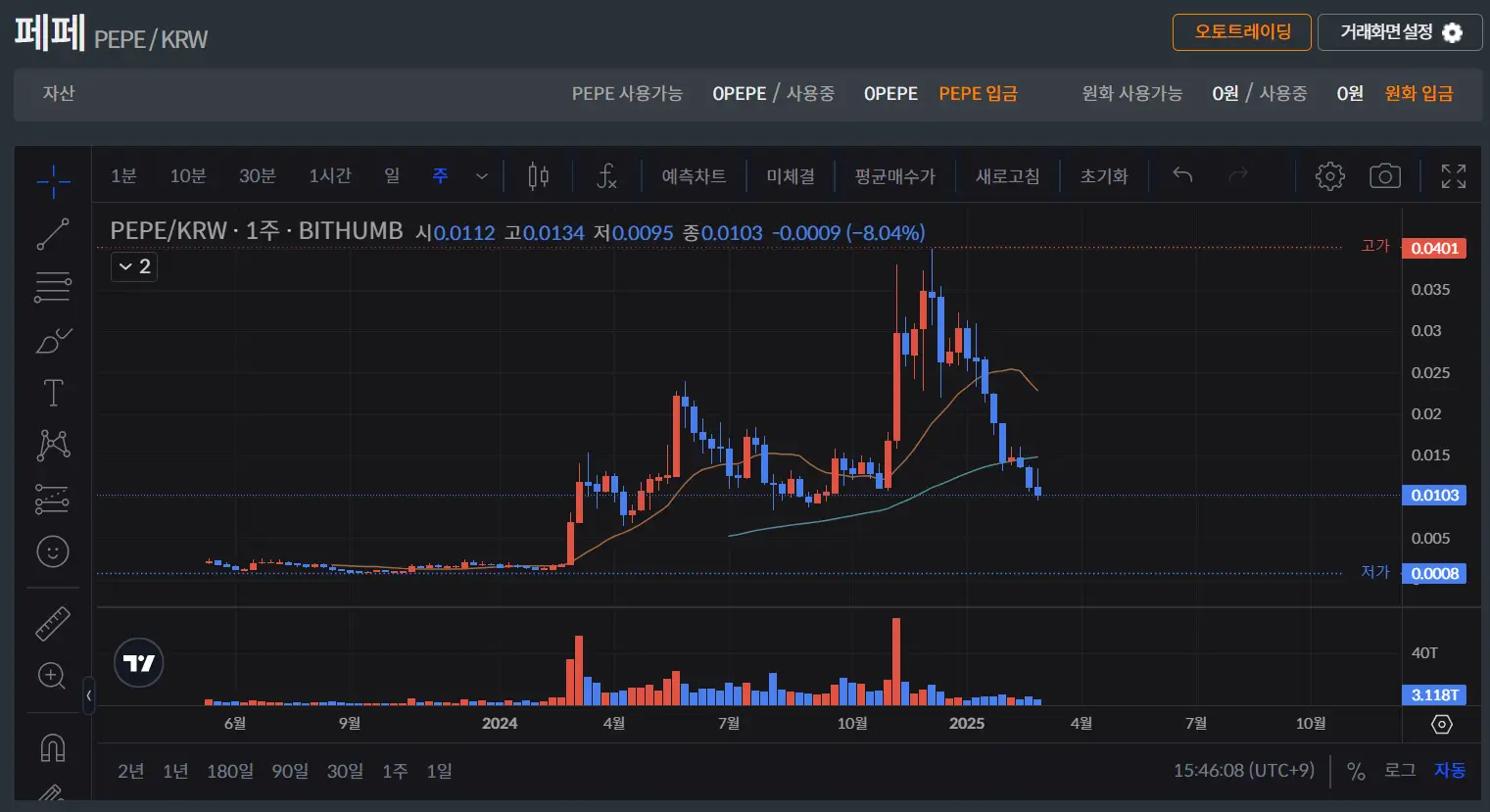Click the 예측차트 button
Viewport: 1490px width, 812px height.
[x=694, y=176]
